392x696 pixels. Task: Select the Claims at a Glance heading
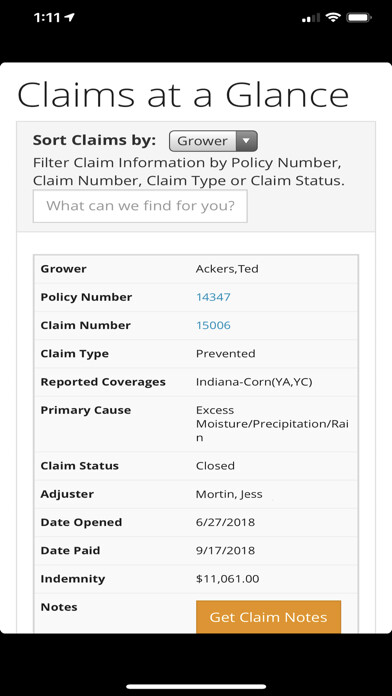[183, 94]
